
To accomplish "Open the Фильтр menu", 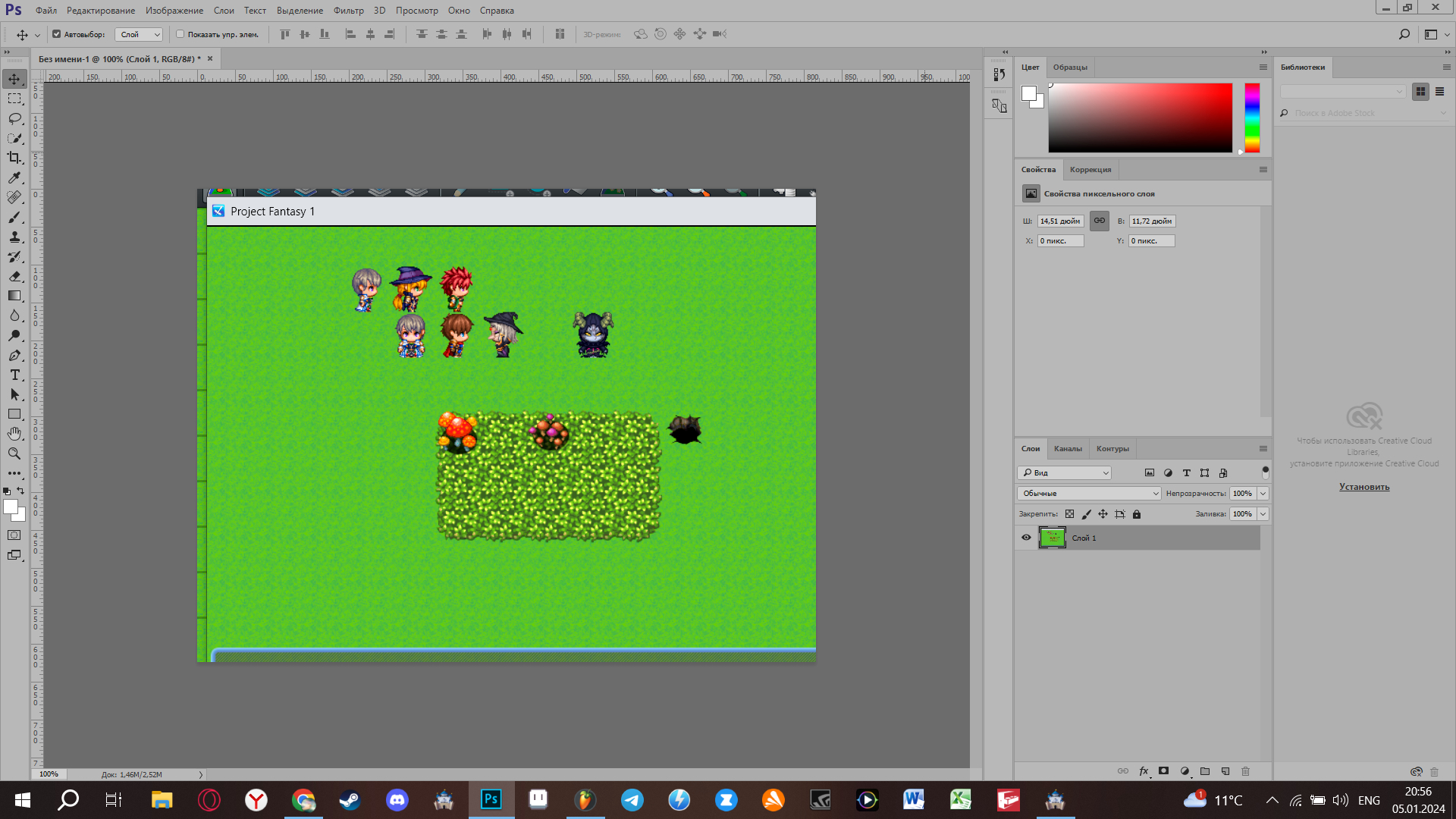I will point(348,11).
